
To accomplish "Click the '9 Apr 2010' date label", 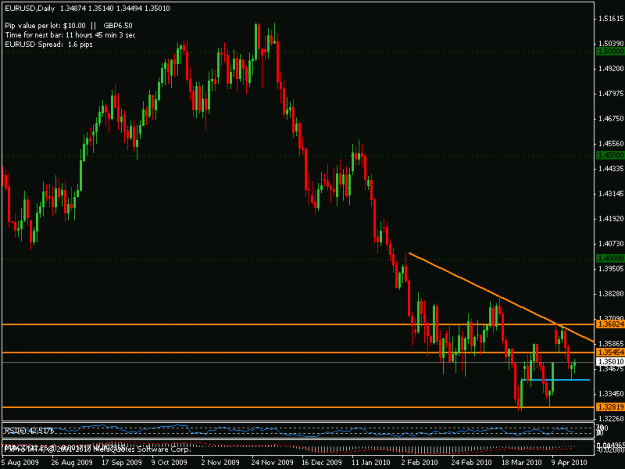I will coord(569,462).
